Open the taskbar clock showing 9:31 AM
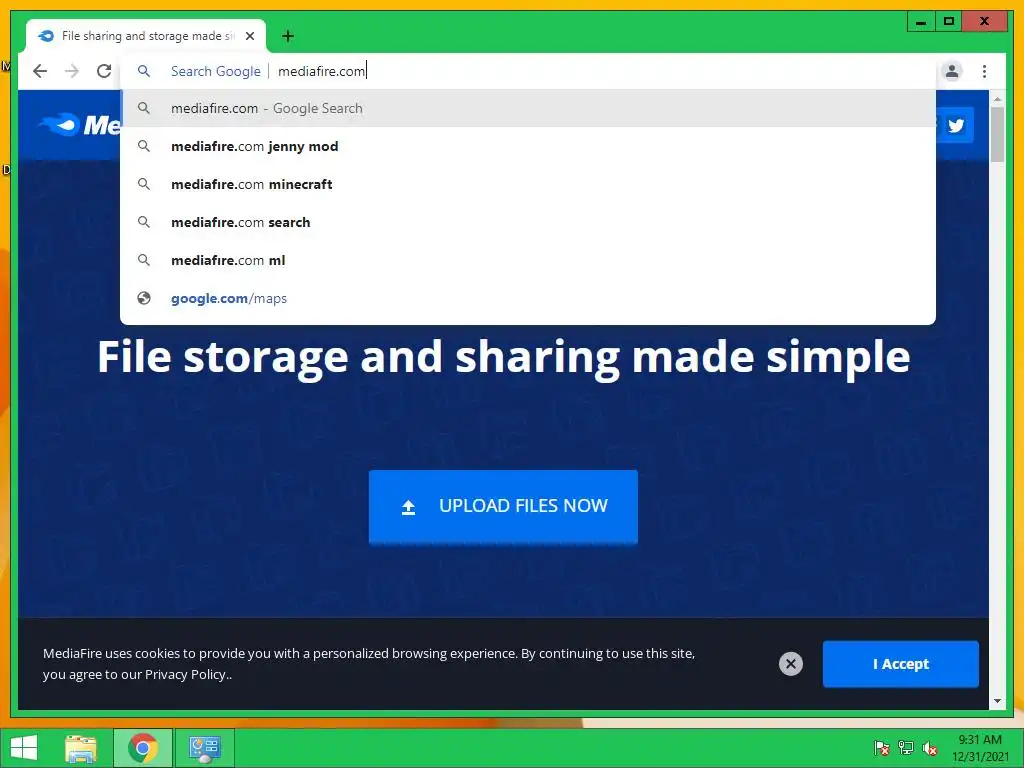This screenshot has width=1024, height=768. click(x=980, y=748)
